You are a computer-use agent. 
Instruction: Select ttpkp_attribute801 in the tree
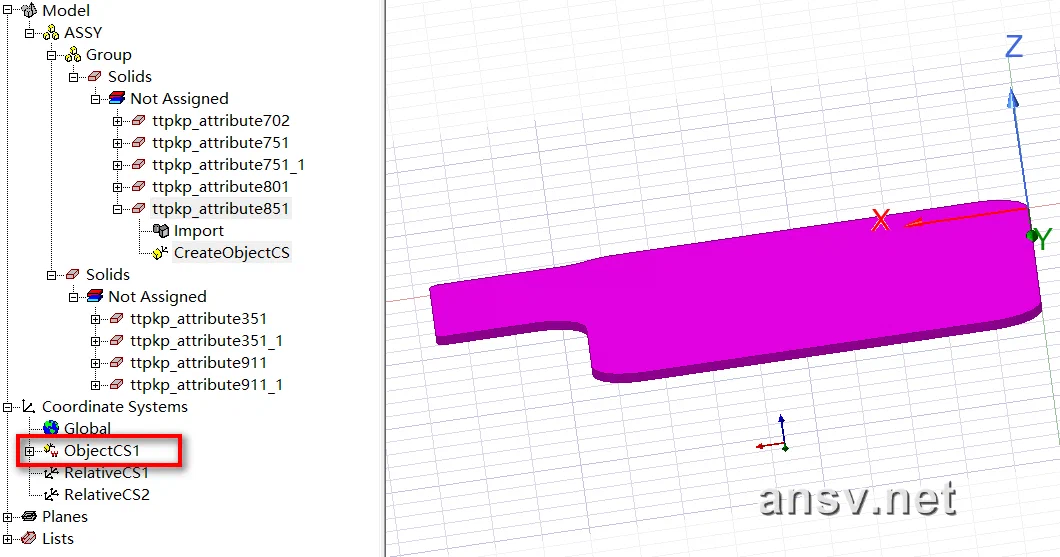click(220, 187)
